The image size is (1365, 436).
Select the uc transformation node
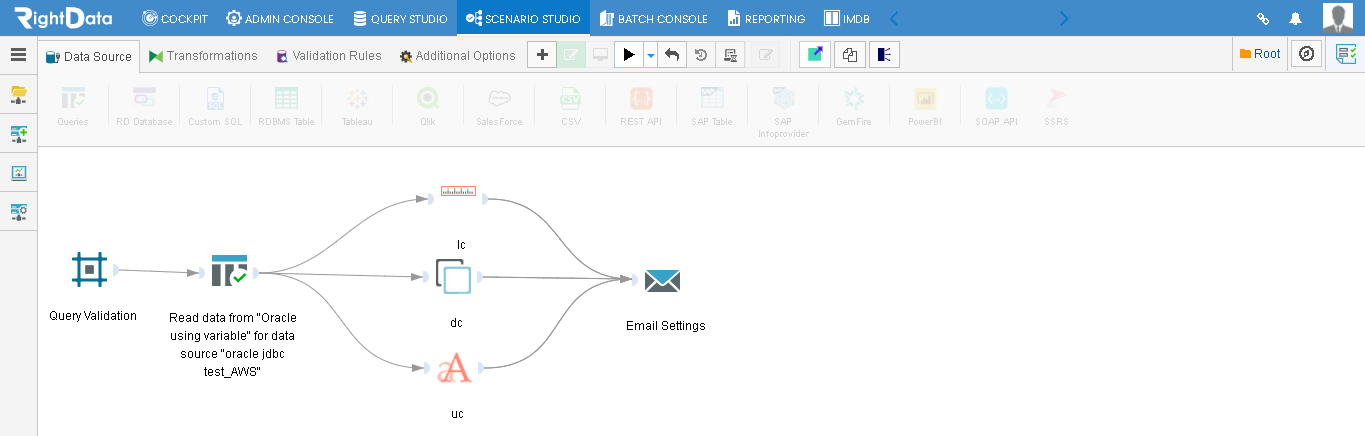[455, 369]
